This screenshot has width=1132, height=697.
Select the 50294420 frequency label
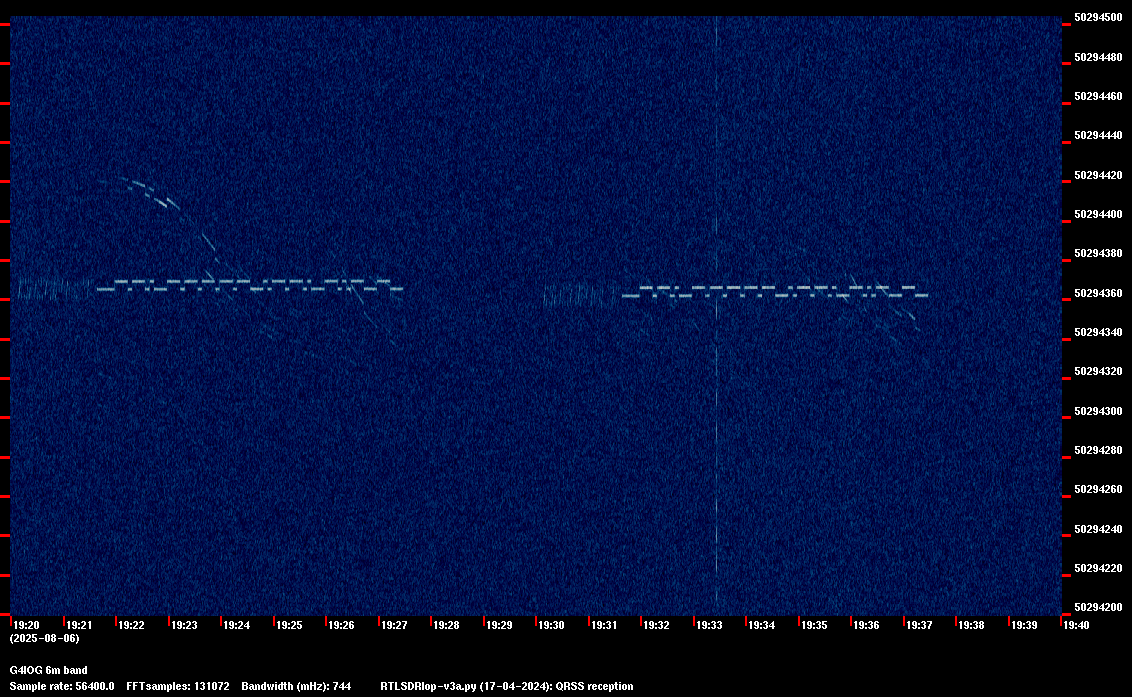pyautogui.click(x=1098, y=175)
